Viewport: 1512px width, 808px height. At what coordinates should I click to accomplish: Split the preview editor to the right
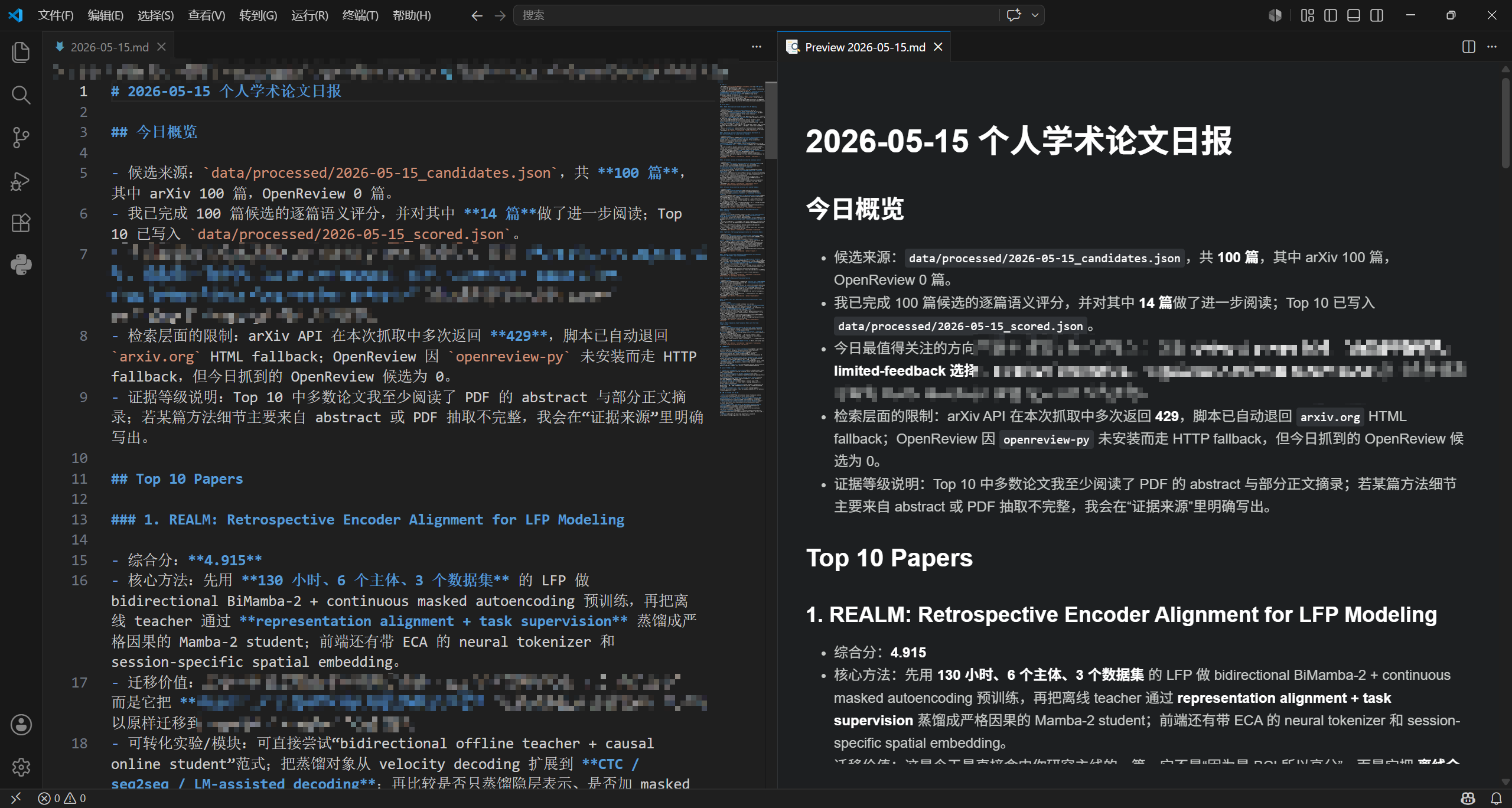point(1469,47)
